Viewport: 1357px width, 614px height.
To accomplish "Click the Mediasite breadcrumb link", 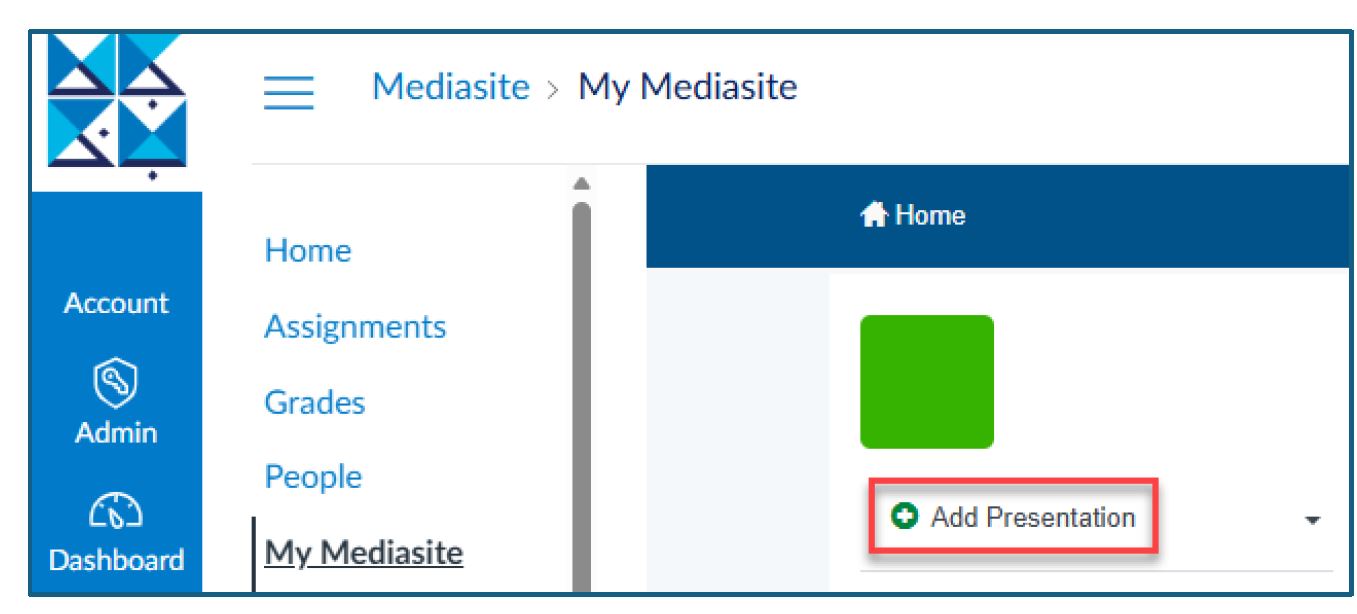I will point(450,87).
